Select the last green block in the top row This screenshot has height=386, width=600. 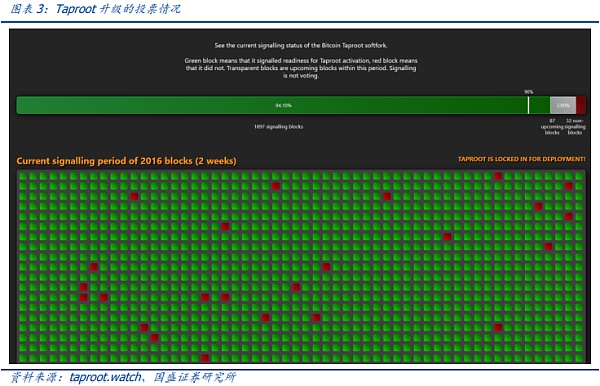point(579,176)
